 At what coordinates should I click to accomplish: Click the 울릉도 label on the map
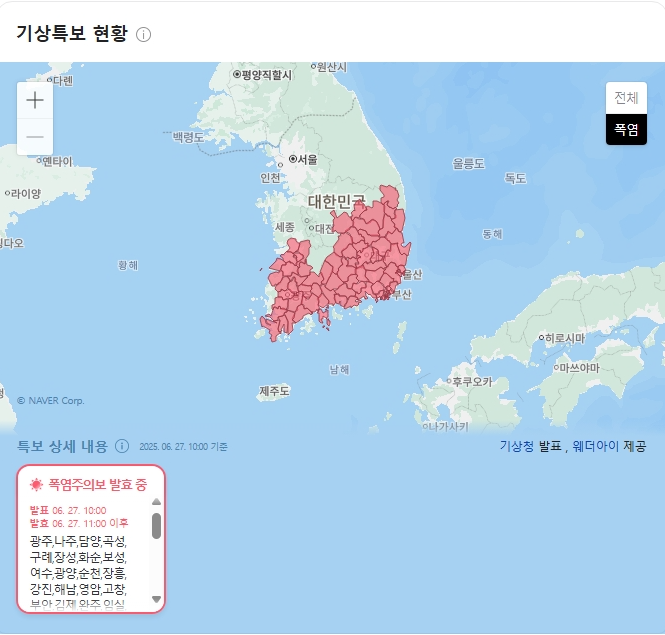tap(468, 164)
